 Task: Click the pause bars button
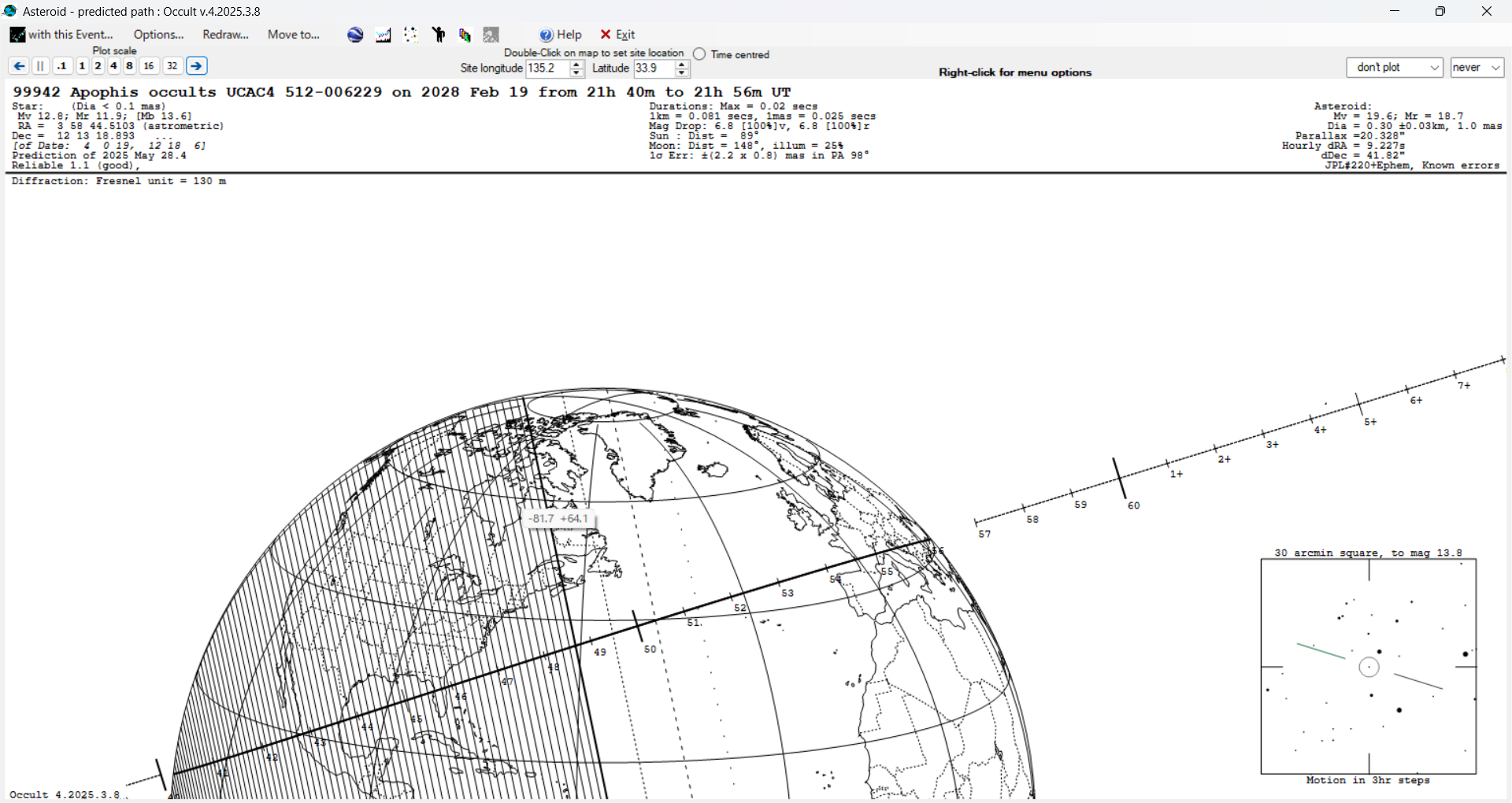click(41, 66)
